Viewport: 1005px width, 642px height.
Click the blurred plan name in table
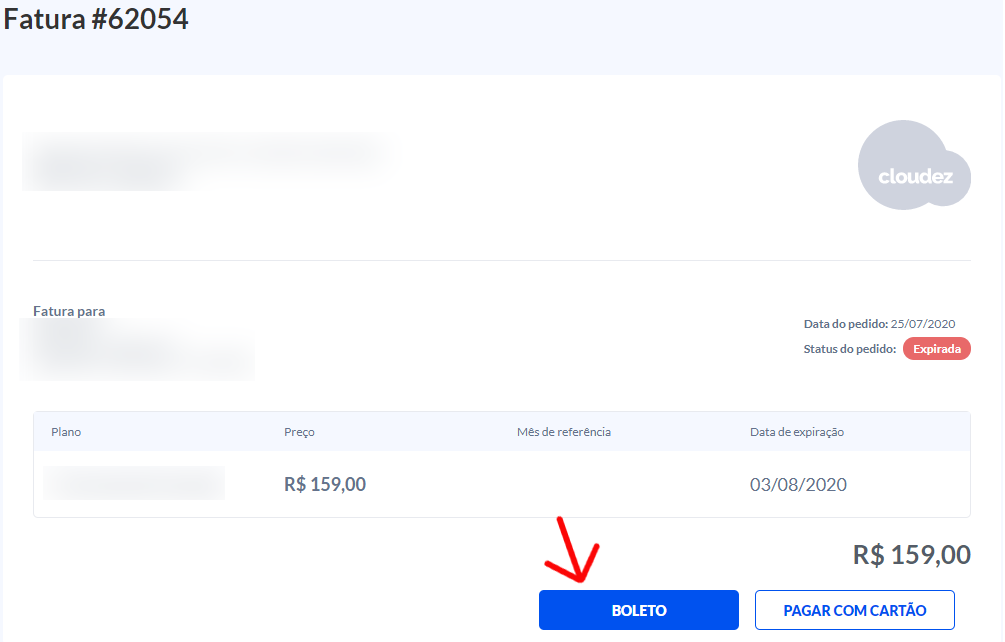tap(134, 483)
